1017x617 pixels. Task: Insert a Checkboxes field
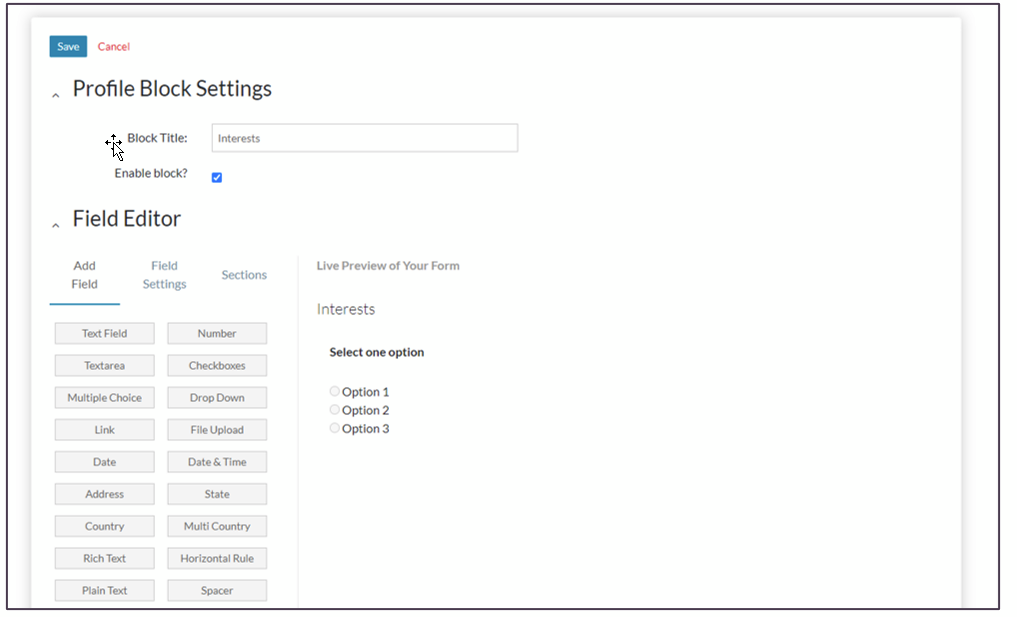[217, 366]
